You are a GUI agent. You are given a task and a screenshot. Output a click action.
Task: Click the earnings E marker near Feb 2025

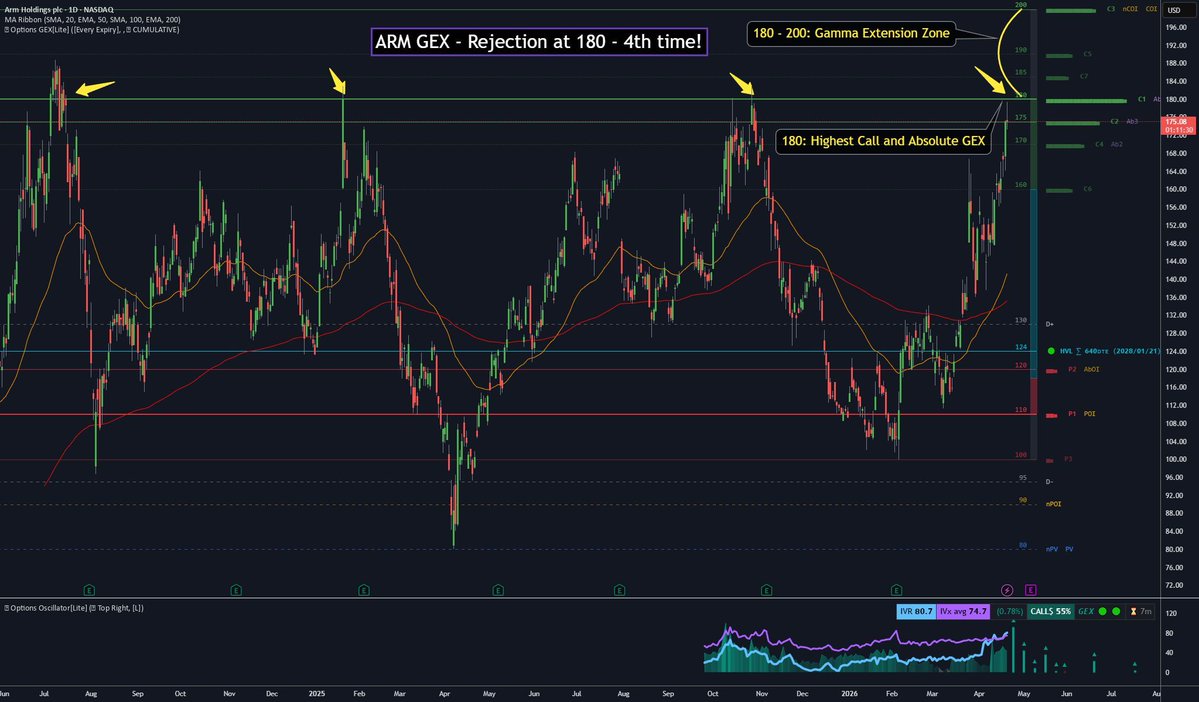point(364,590)
